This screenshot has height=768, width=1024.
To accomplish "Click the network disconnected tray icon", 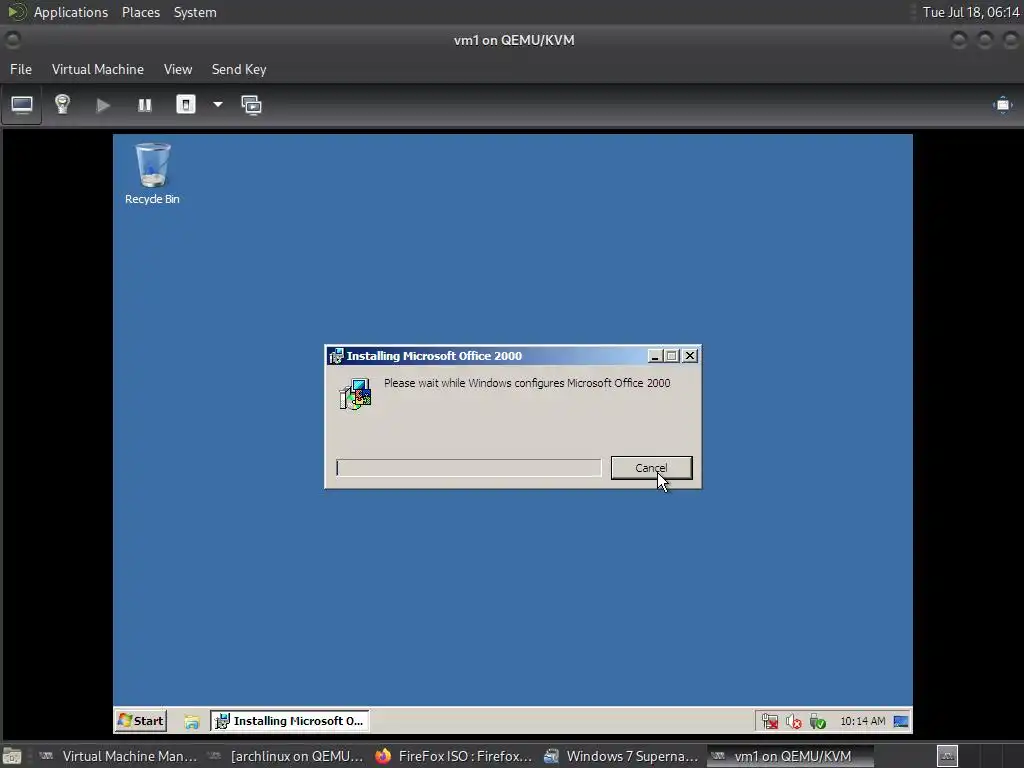I will [770, 722].
